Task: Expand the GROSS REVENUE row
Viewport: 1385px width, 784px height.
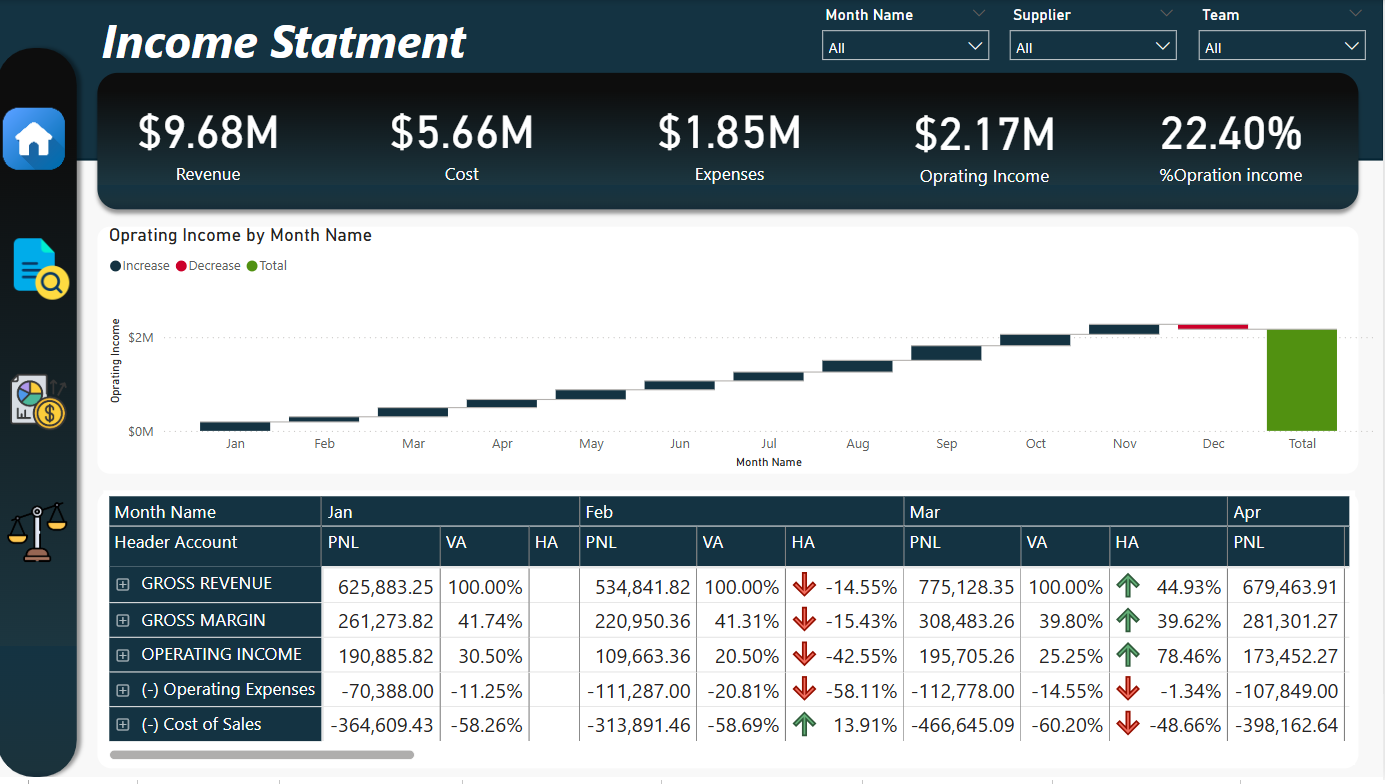Action: coord(123,585)
